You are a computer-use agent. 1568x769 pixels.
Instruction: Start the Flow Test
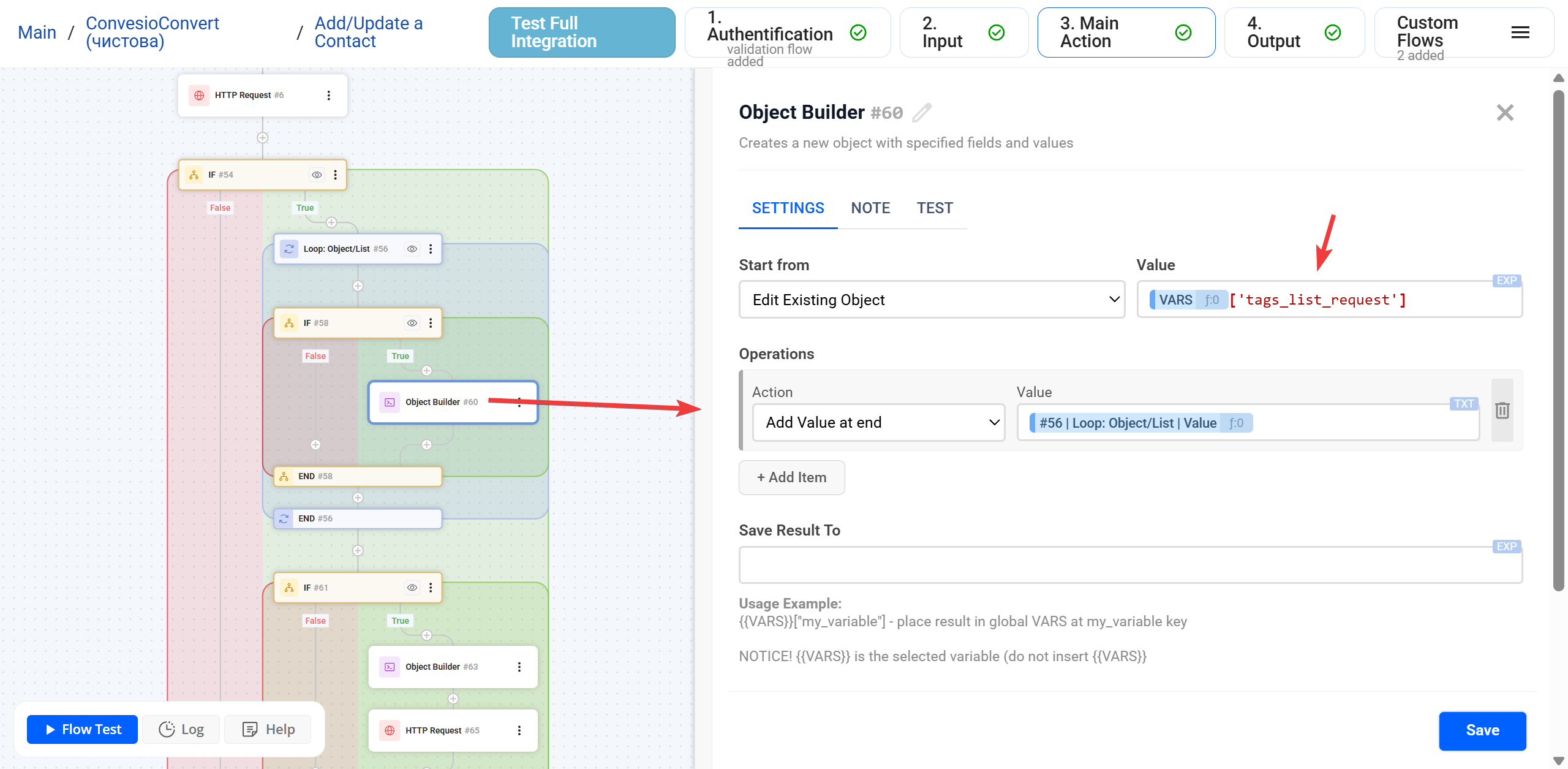click(83, 729)
